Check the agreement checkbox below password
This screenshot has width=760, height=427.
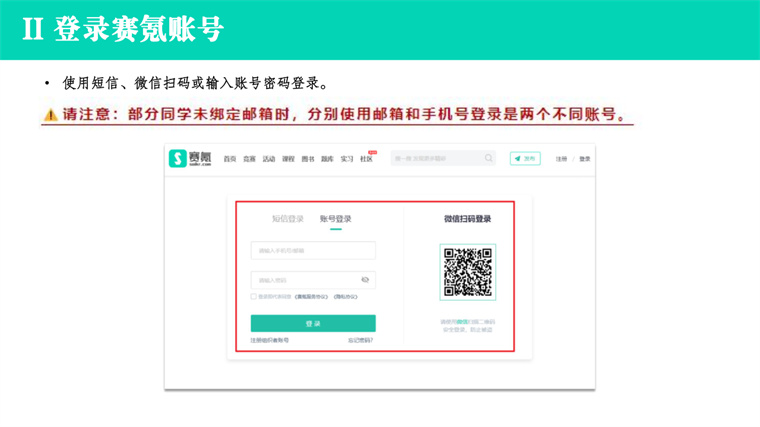coord(254,297)
